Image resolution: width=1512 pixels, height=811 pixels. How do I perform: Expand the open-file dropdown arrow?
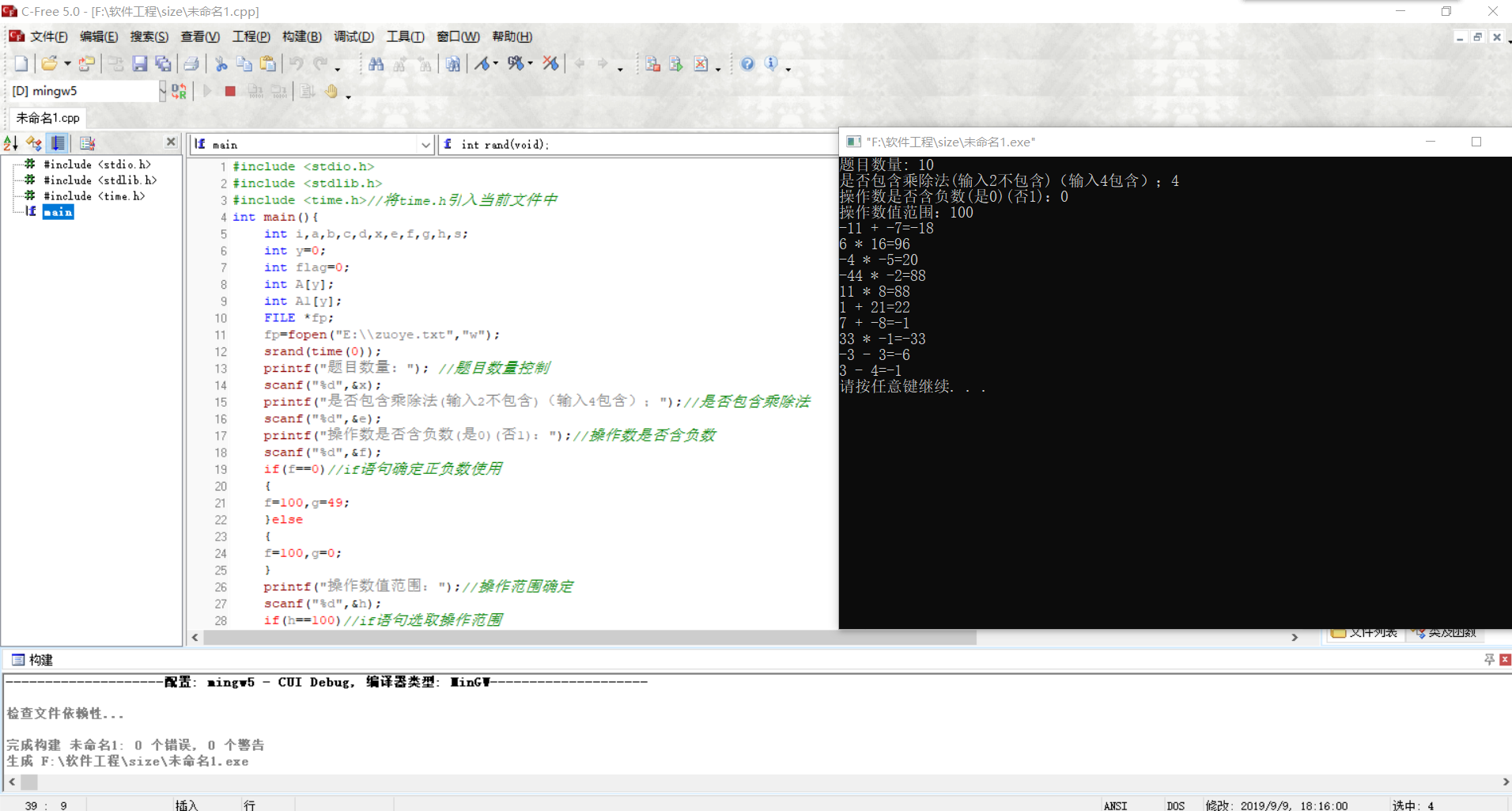[67, 64]
